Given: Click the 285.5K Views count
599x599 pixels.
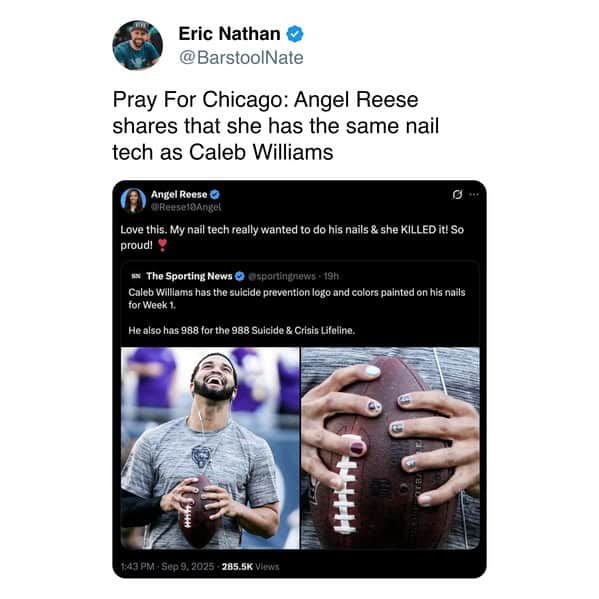Looking at the screenshot, I should click(x=250, y=566).
